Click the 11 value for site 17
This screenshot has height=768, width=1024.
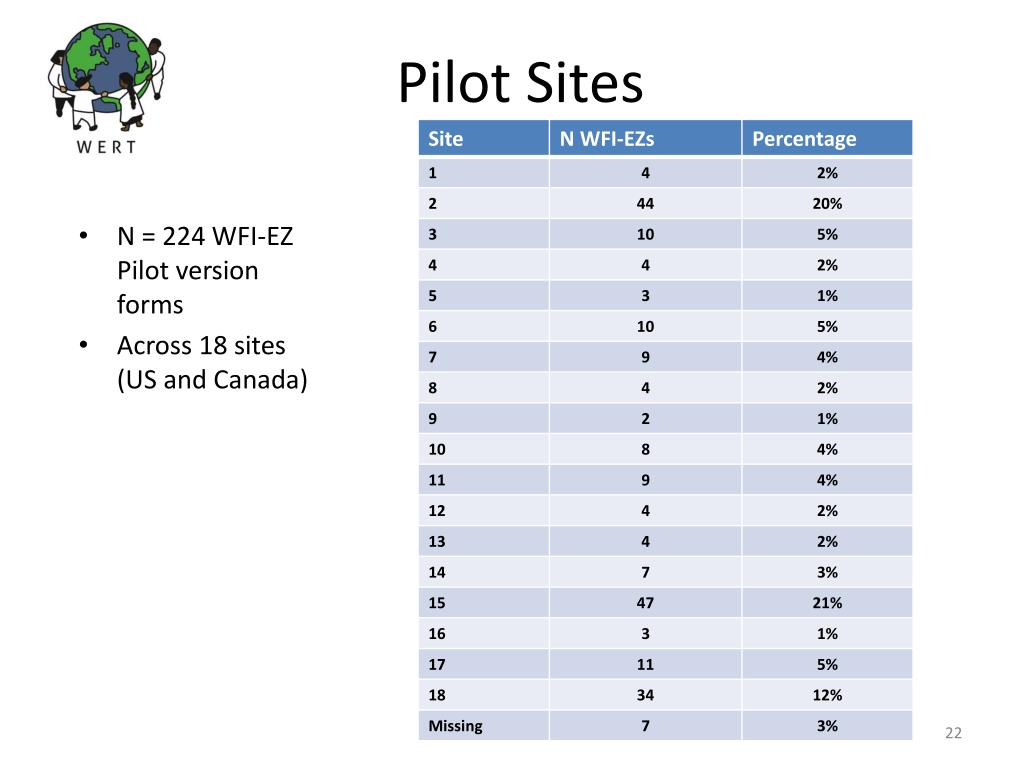[645, 664]
